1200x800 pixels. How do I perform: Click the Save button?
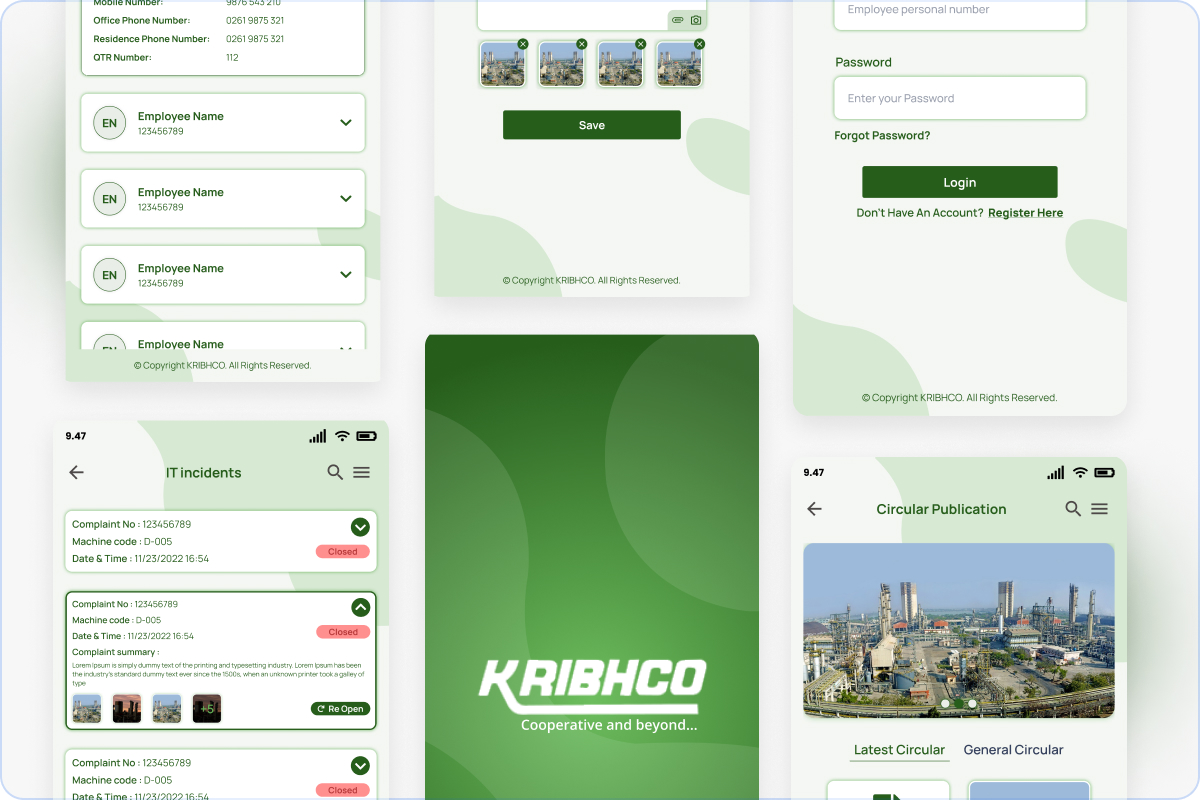592,125
